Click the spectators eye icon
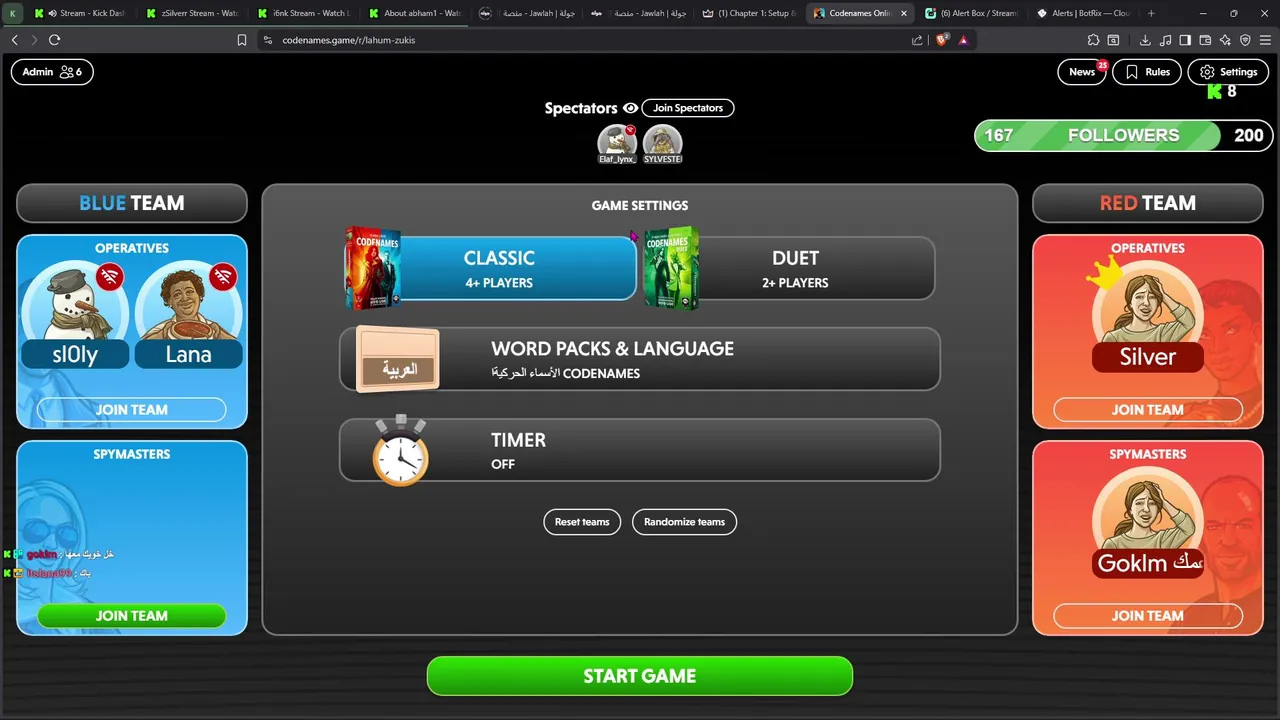The image size is (1280, 720). pos(630,108)
